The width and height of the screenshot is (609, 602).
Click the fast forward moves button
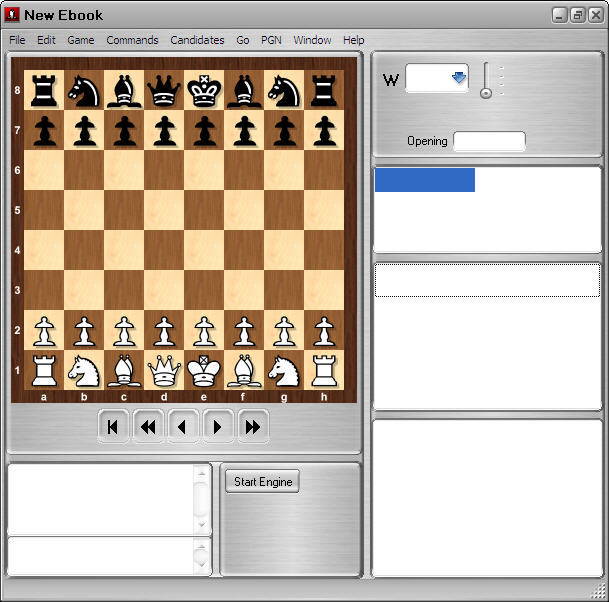tap(253, 427)
